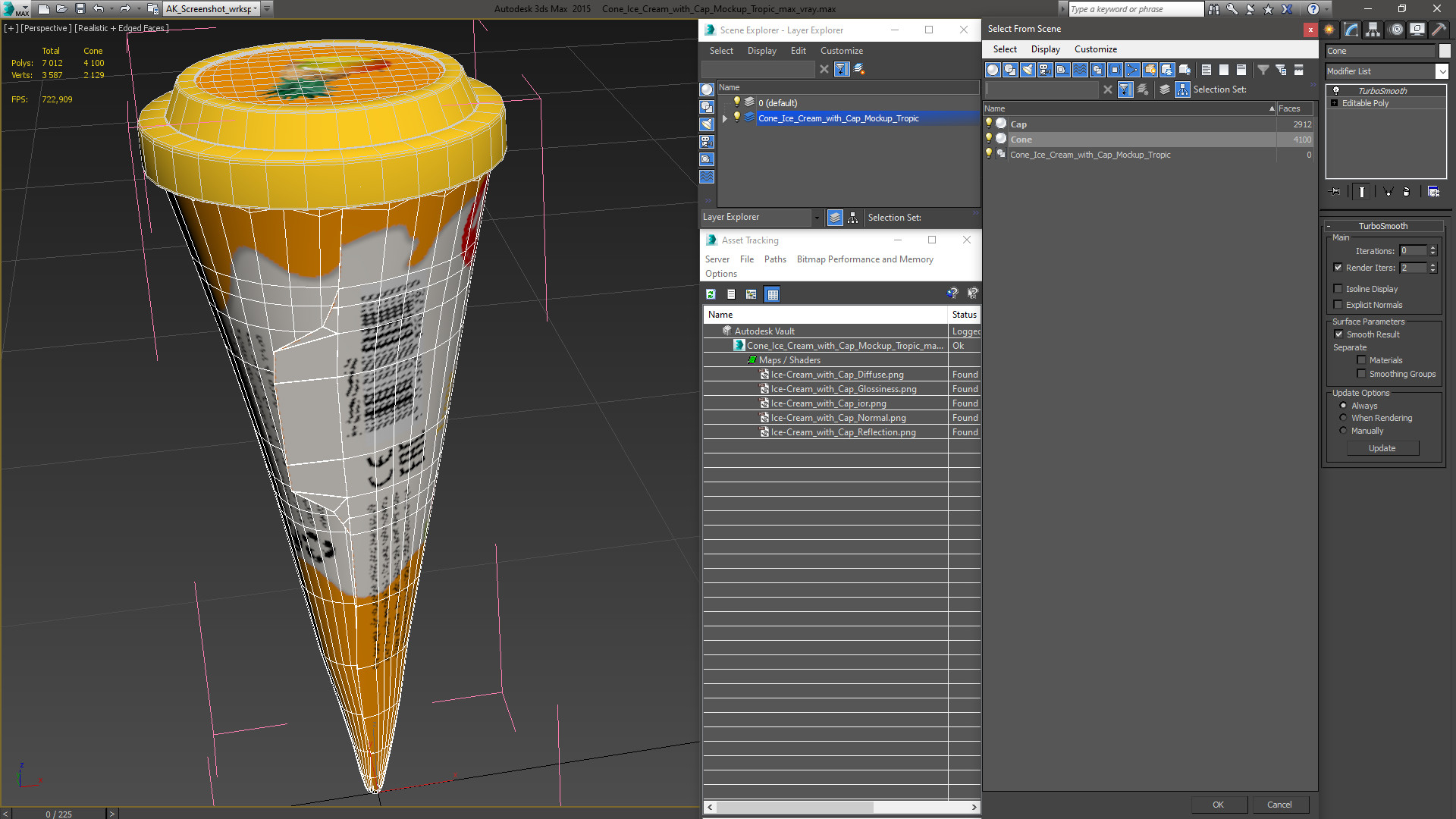The width and height of the screenshot is (1456, 819).
Task: Click Sort by Layer icon in Select From Scene
Action: point(1165,89)
